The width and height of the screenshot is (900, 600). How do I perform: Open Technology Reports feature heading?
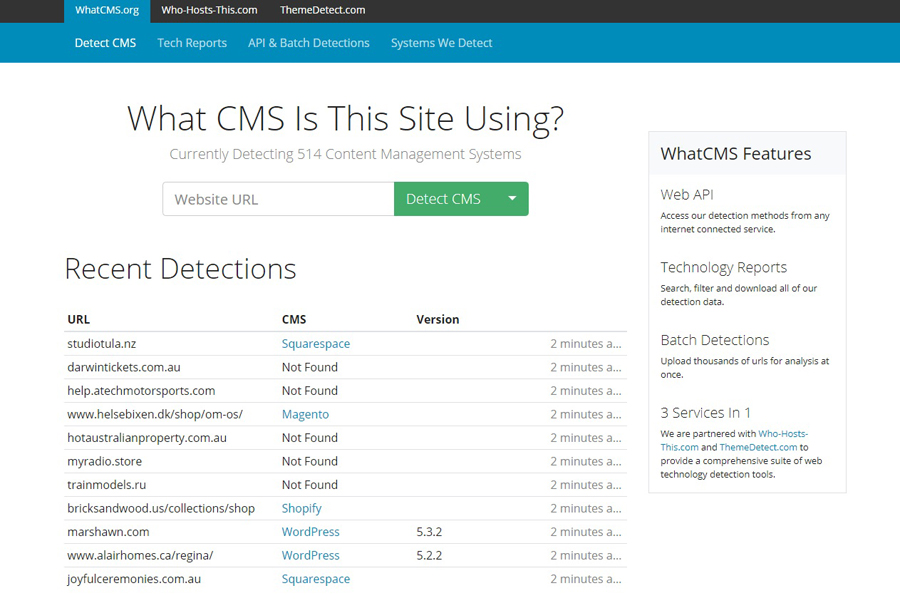point(723,267)
